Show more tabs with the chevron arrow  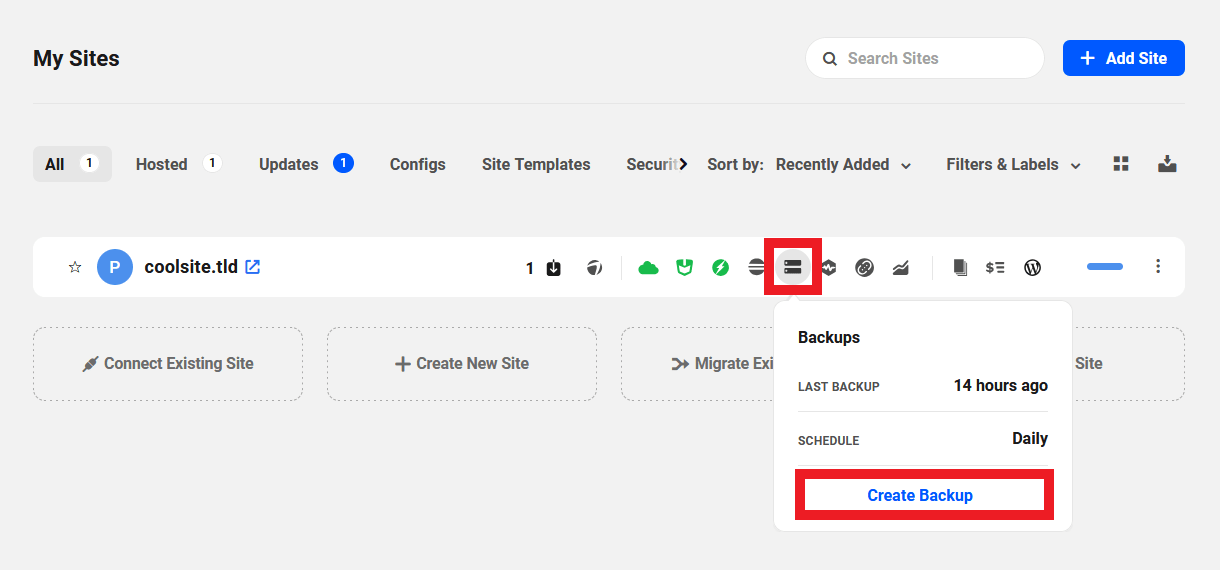click(x=684, y=164)
